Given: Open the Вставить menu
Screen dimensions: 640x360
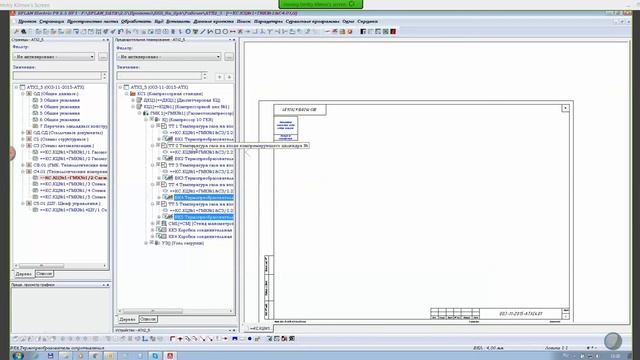Looking at the screenshot, I should click(x=178, y=21).
